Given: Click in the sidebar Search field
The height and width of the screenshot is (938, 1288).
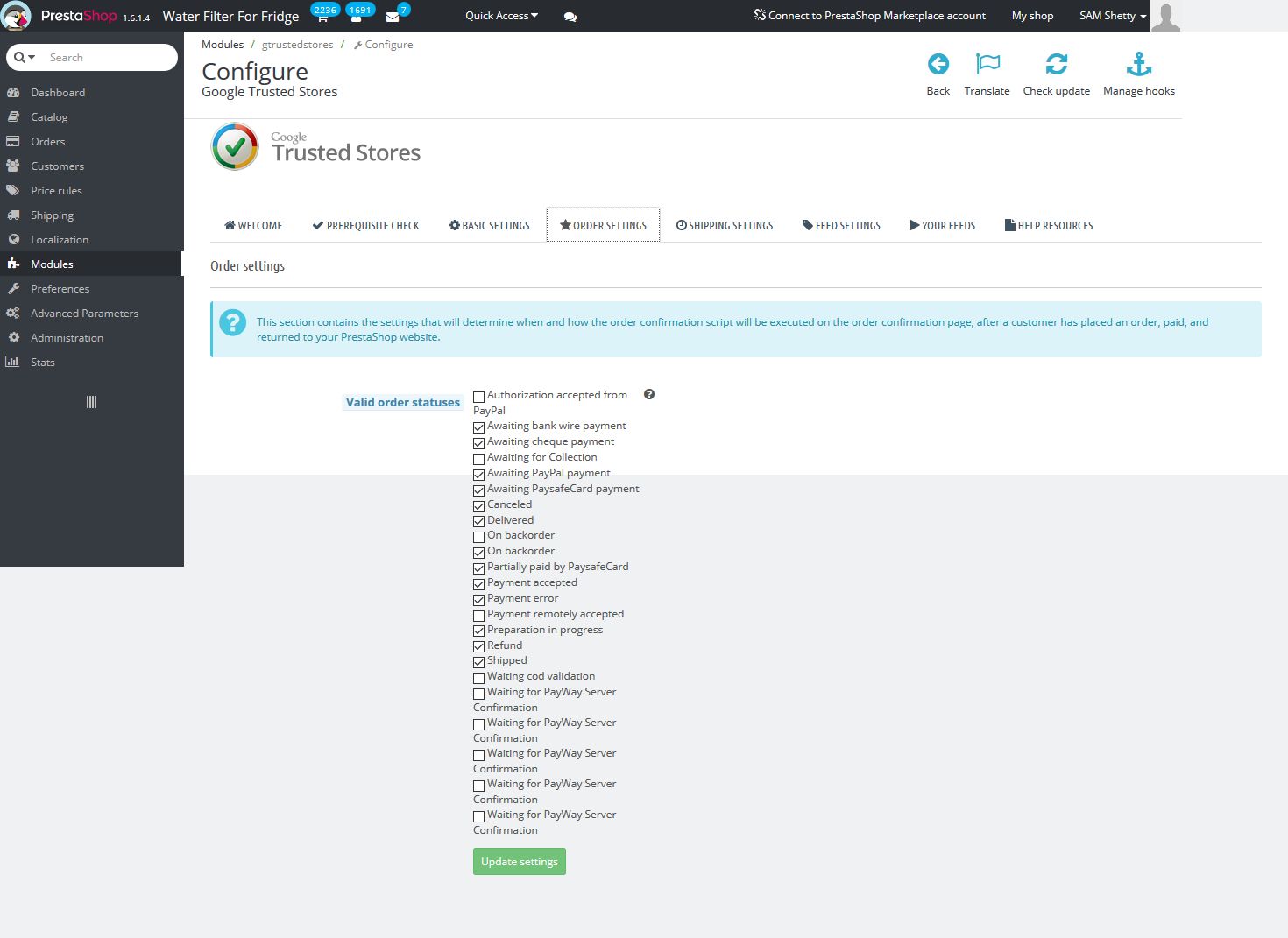Looking at the screenshot, I should [x=107, y=58].
